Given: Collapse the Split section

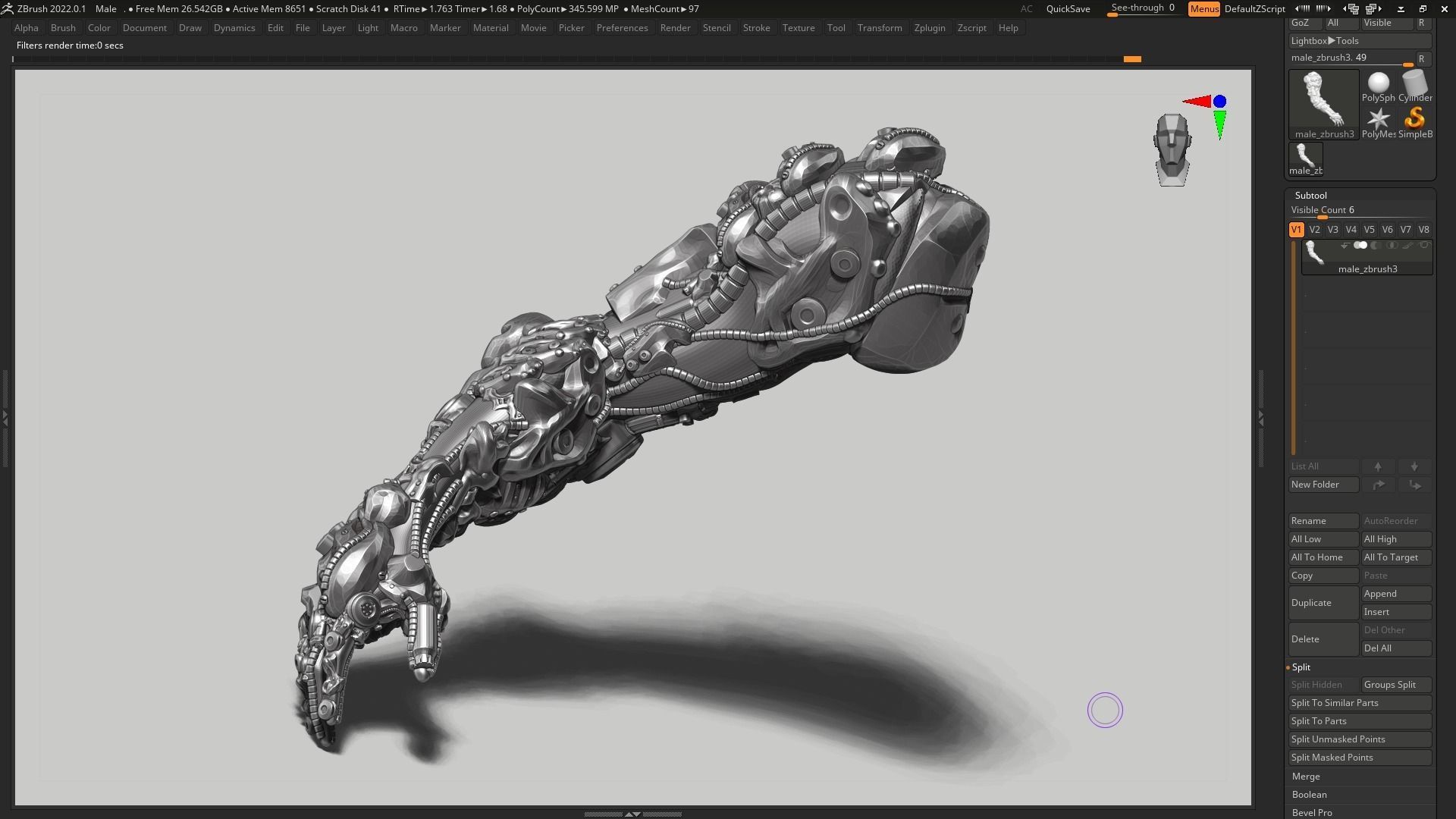Looking at the screenshot, I should (1301, 667).
